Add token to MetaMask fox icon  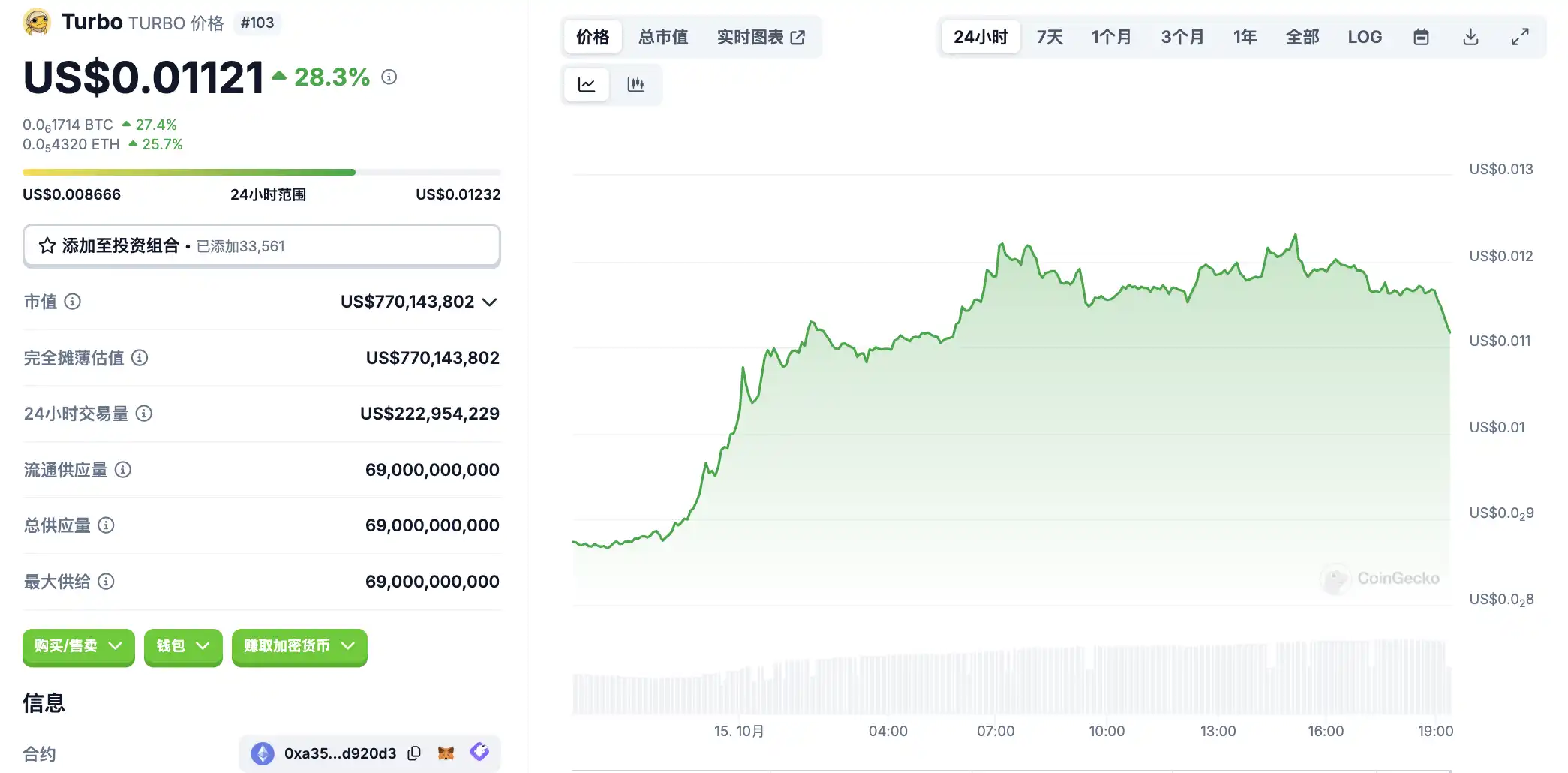[x=446, y=753]
